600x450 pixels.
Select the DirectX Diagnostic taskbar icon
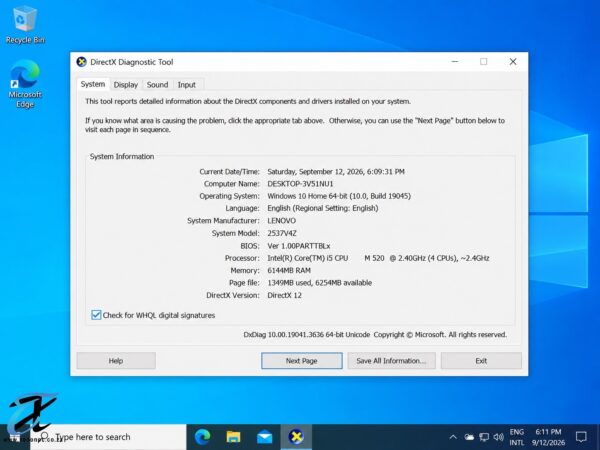[x=296, y=437]
